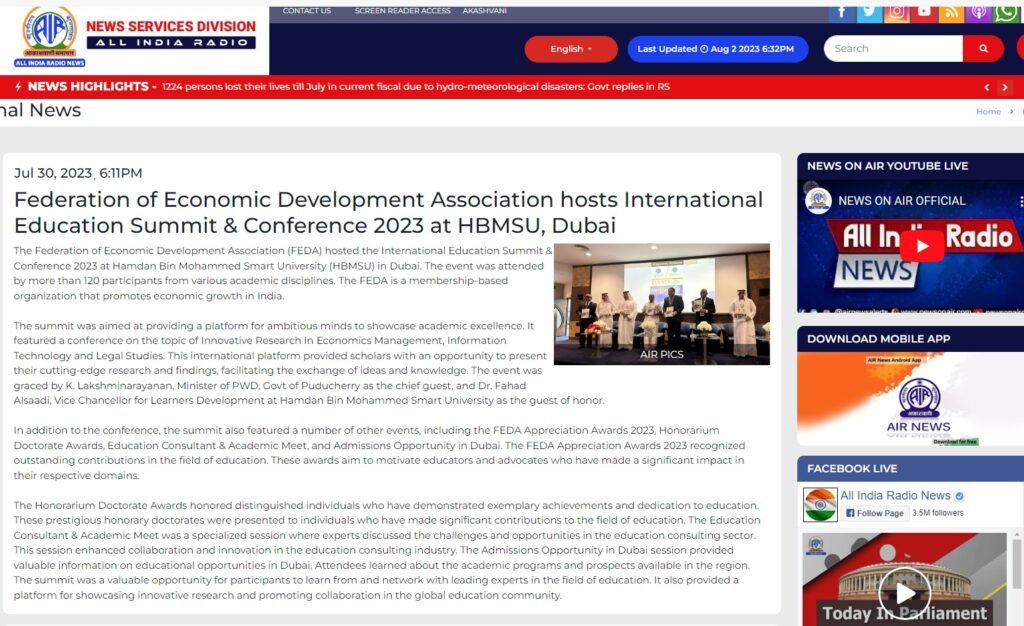This screenshot has width=1024, height=626.
Task: Open the All India Radio News Facebook link
Action: click(x=895, y=495)
